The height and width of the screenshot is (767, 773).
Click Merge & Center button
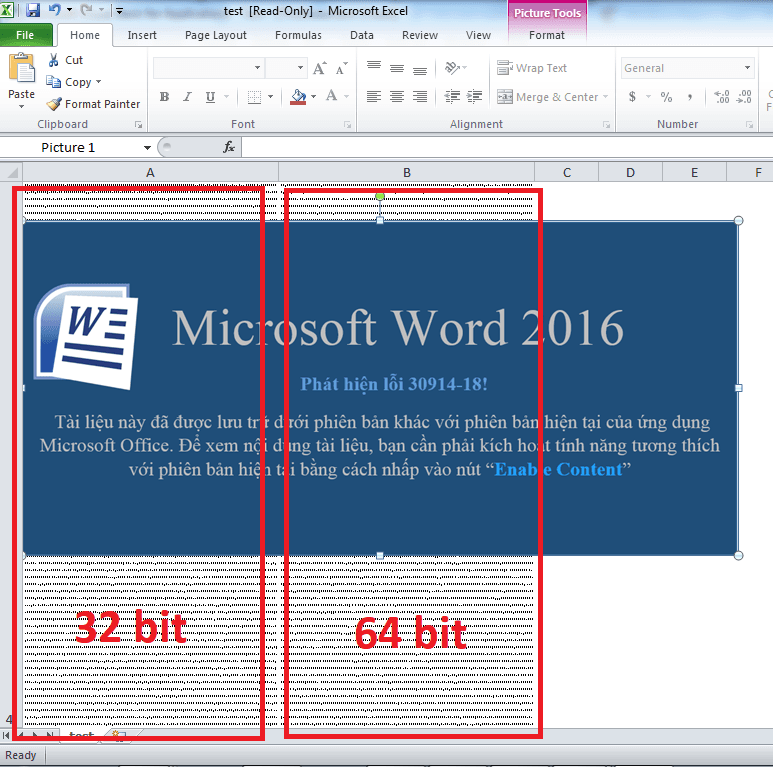click(x=547, y=97)
